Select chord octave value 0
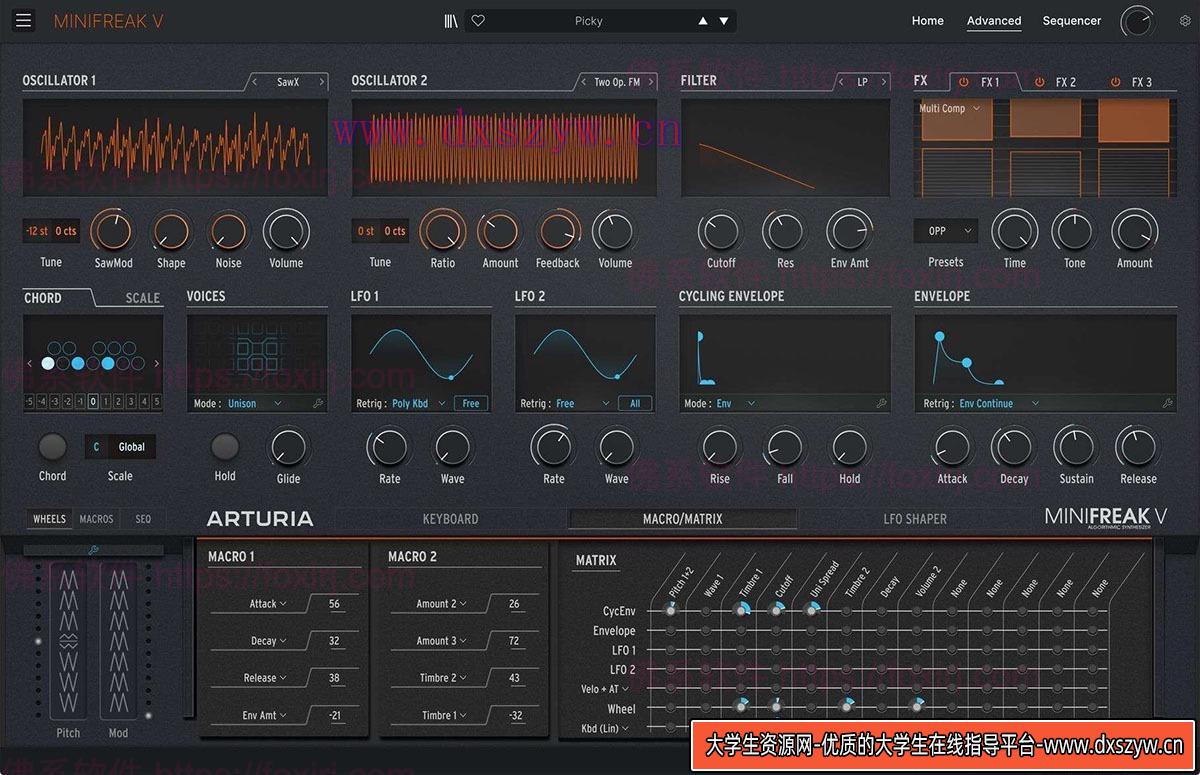The width and height of the screenshot is (1200, 775). click(92, 402)
